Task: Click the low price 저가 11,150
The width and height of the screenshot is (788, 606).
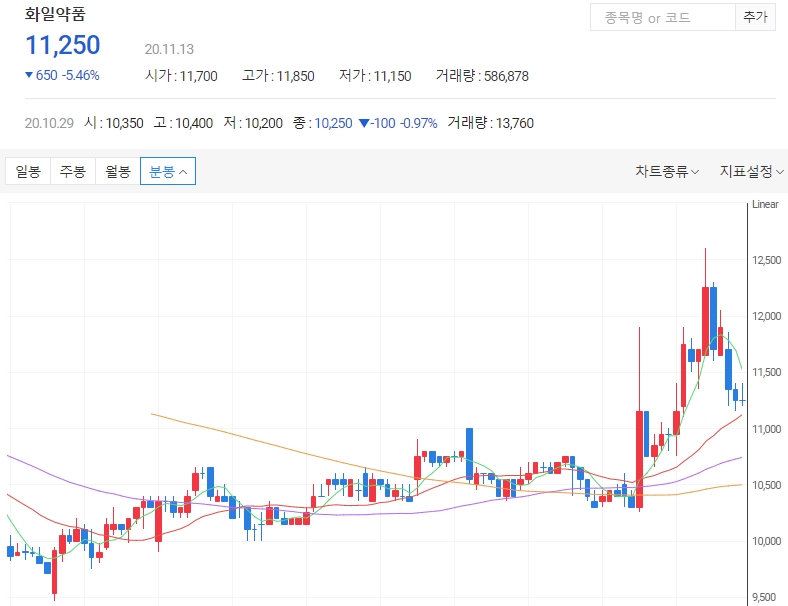Action: tap(375, 76)
